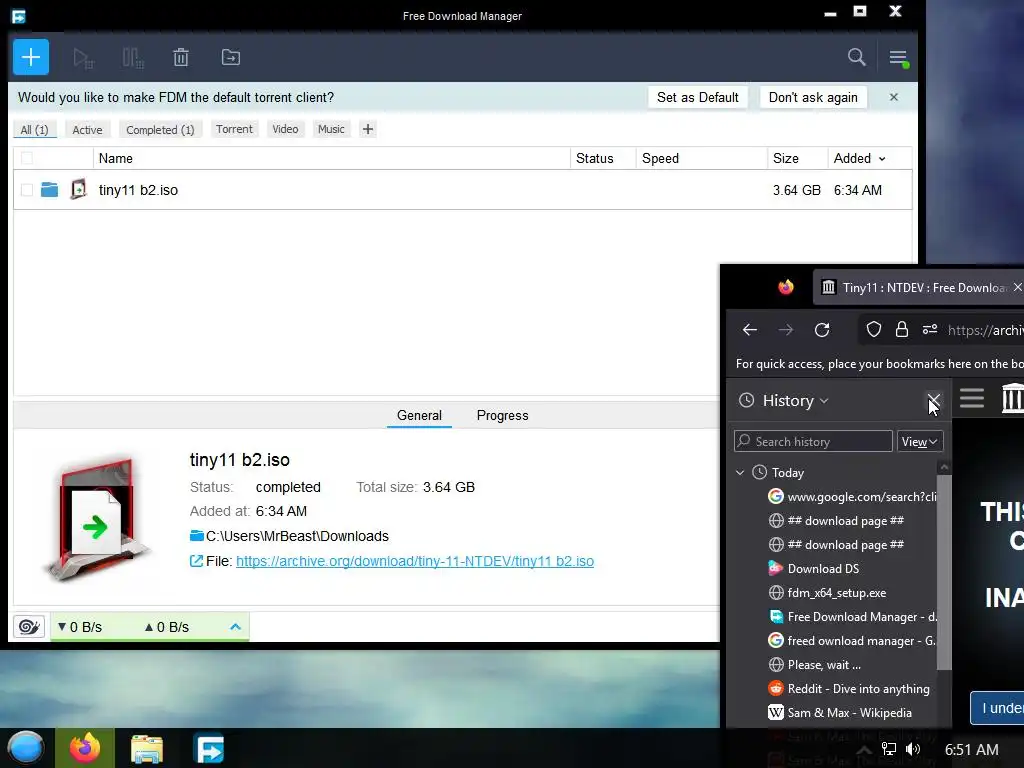
Task: Choose Don't ask again on banner
Action: tap(812, 97)
